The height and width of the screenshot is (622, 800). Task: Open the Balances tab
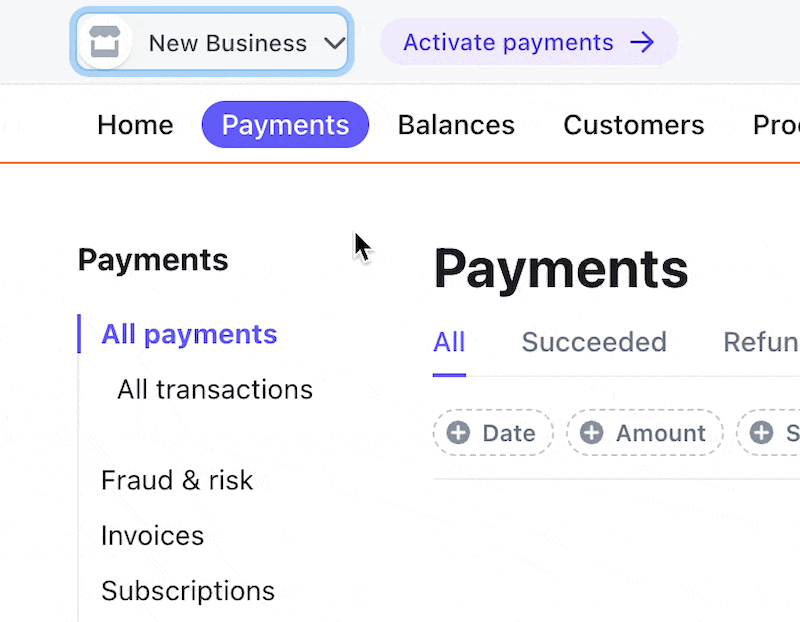pos(456,125)
